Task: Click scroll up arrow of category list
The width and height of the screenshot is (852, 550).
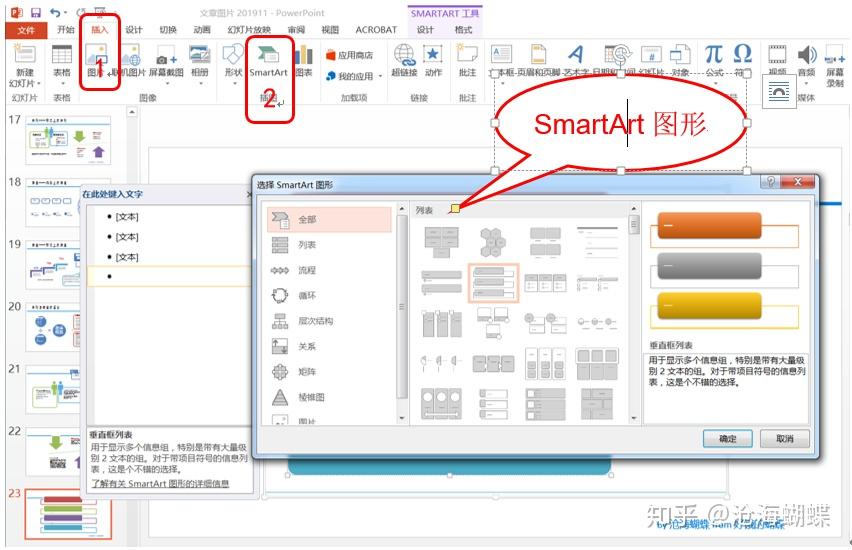Action: click(402, 209)
